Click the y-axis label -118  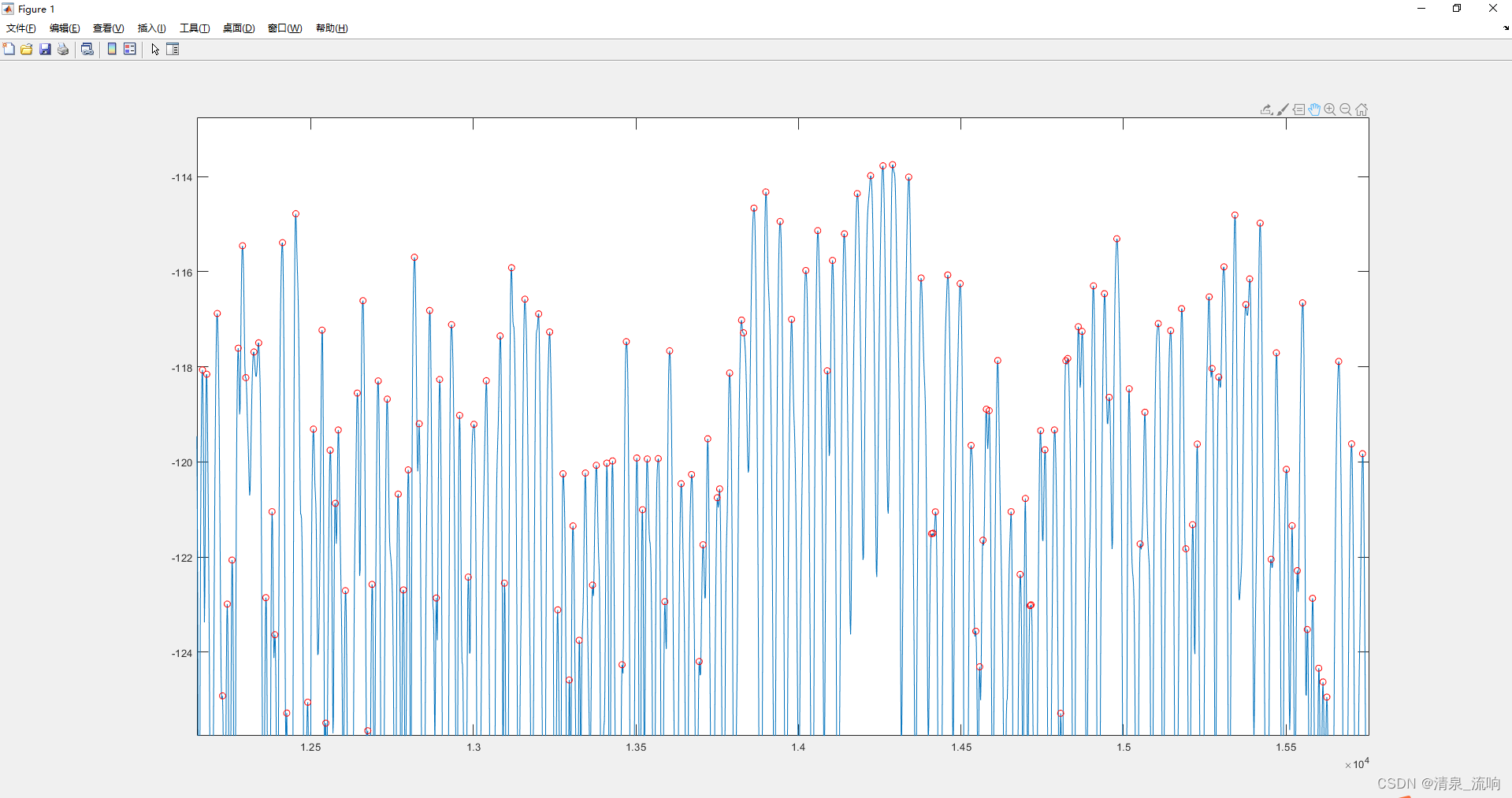(182, 368)
